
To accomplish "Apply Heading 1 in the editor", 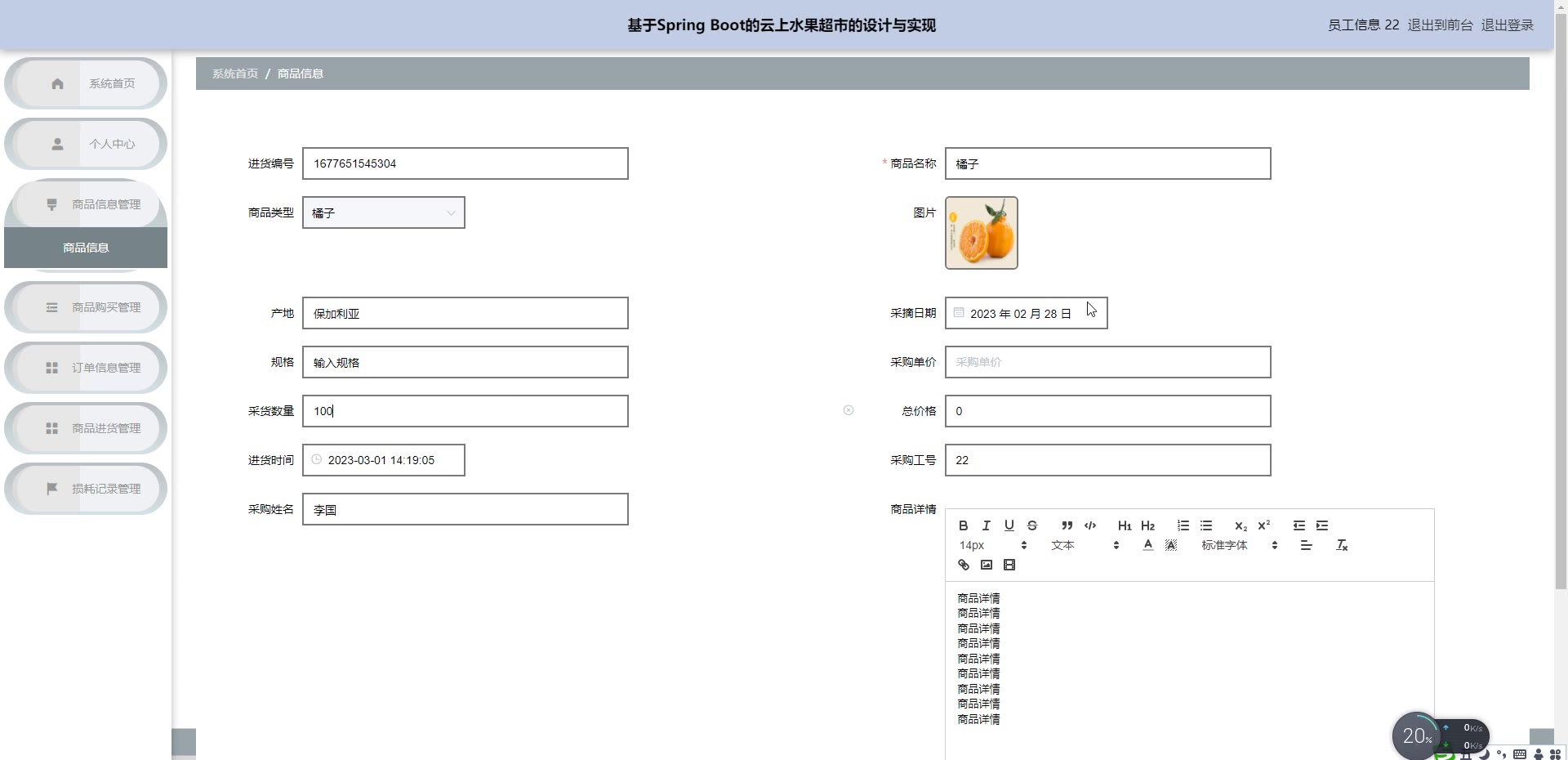I will click(1125, 525).
